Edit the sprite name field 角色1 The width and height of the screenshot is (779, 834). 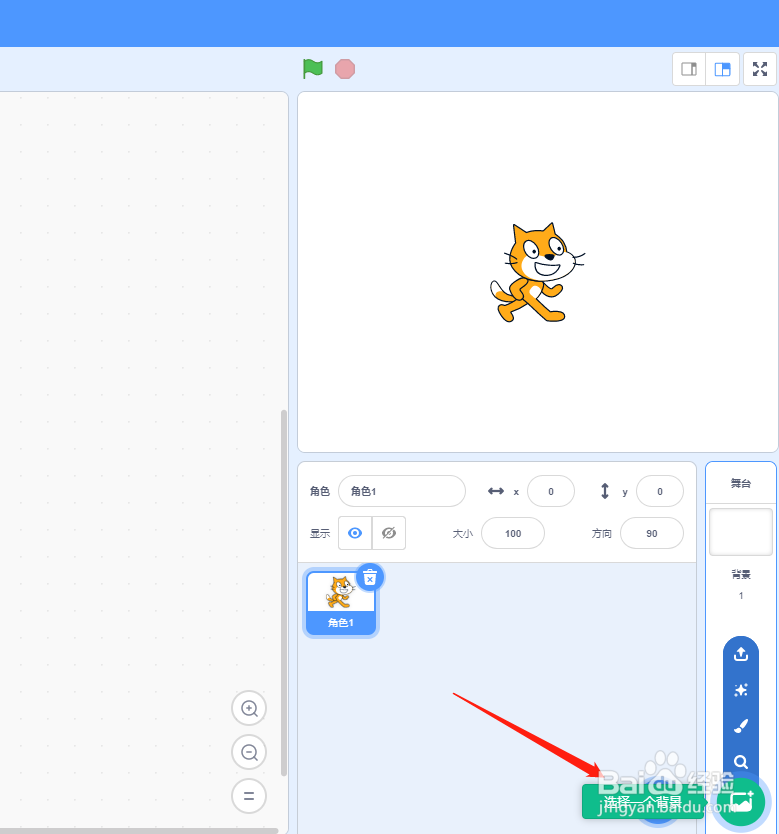coord(402,491)
